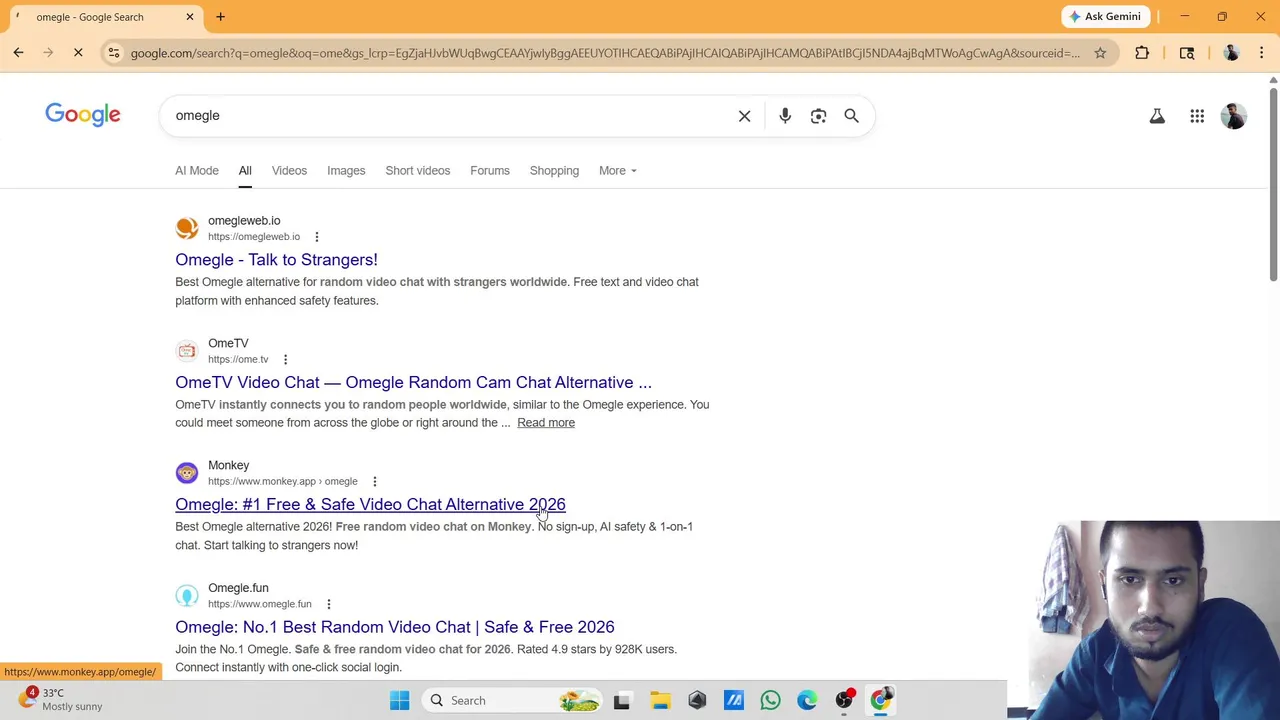
Task: Click the https://www.omegle.fun URL text
Action: pos(260,604)
